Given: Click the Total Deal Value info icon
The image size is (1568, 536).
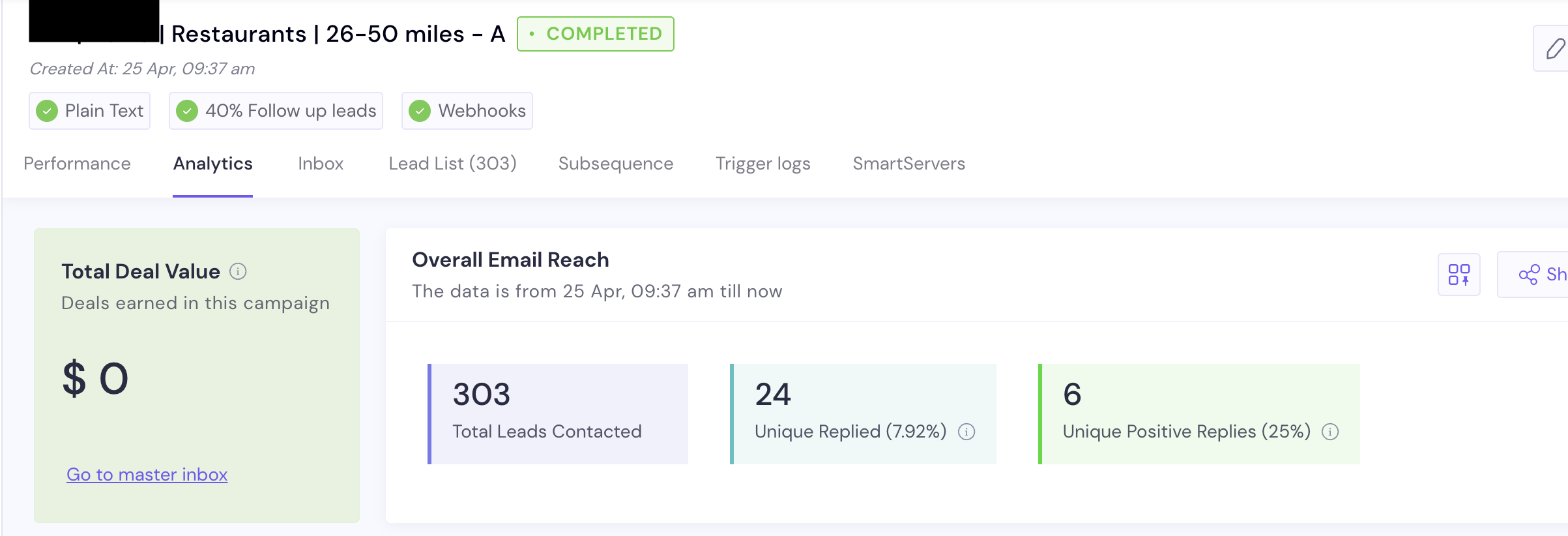Looking at the screenshot, I should (238, 271).
